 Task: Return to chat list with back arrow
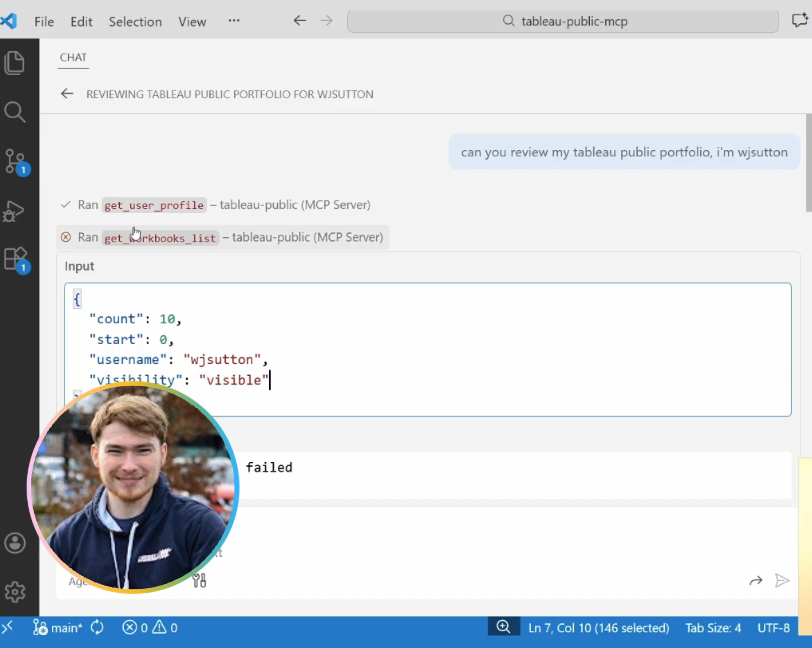pos(67,94)
